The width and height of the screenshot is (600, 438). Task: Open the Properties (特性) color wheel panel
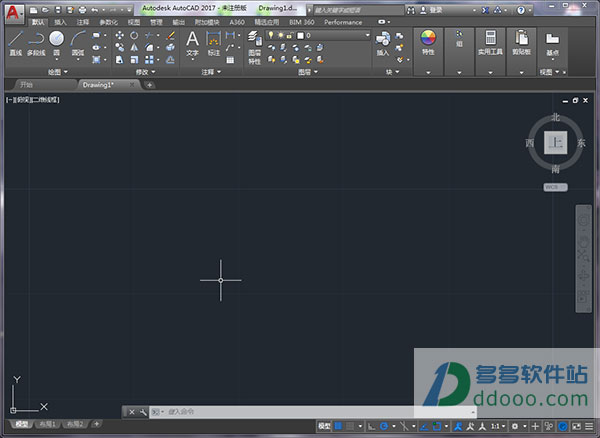click(428, 42)
